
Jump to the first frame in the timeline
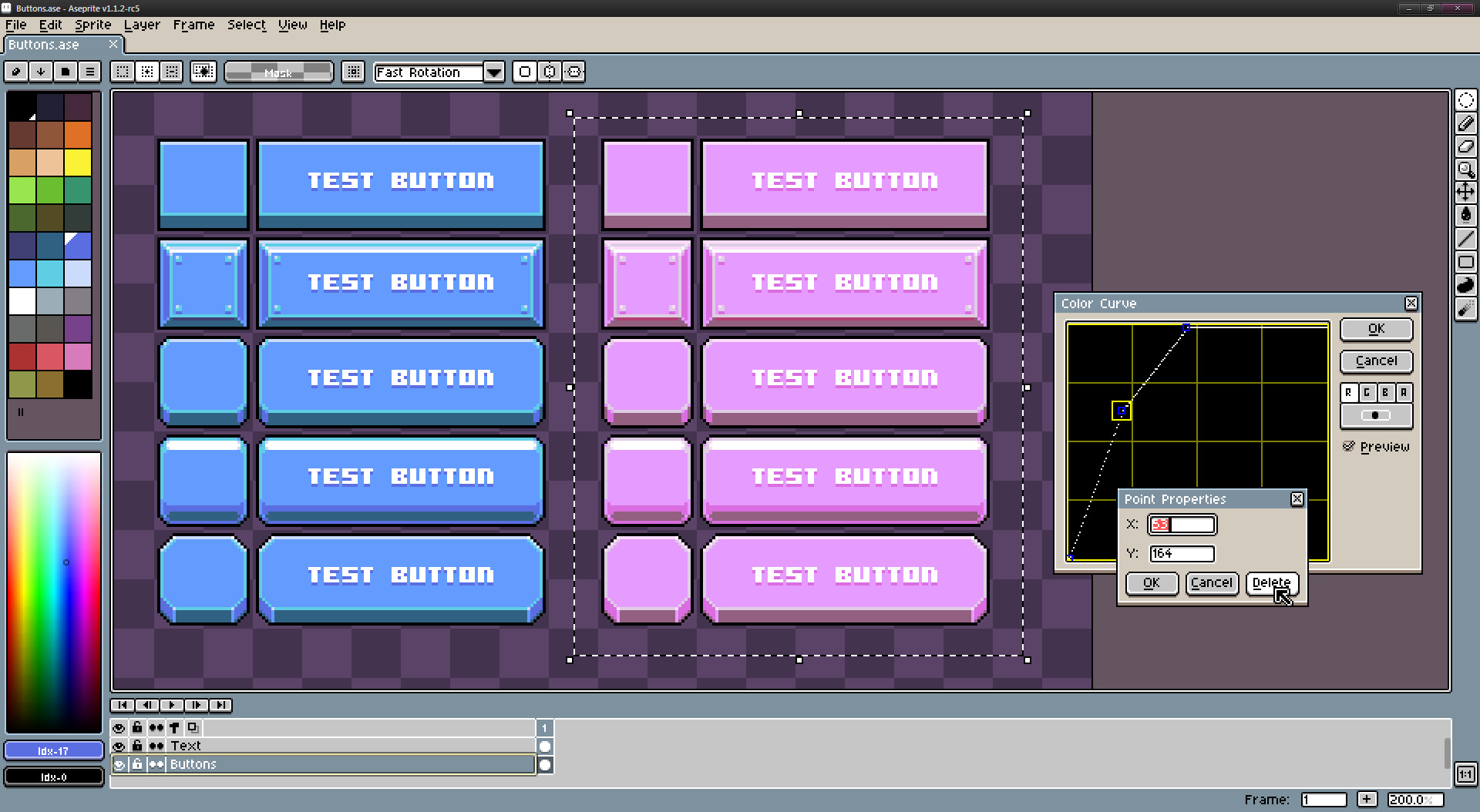tap(123, 705)
